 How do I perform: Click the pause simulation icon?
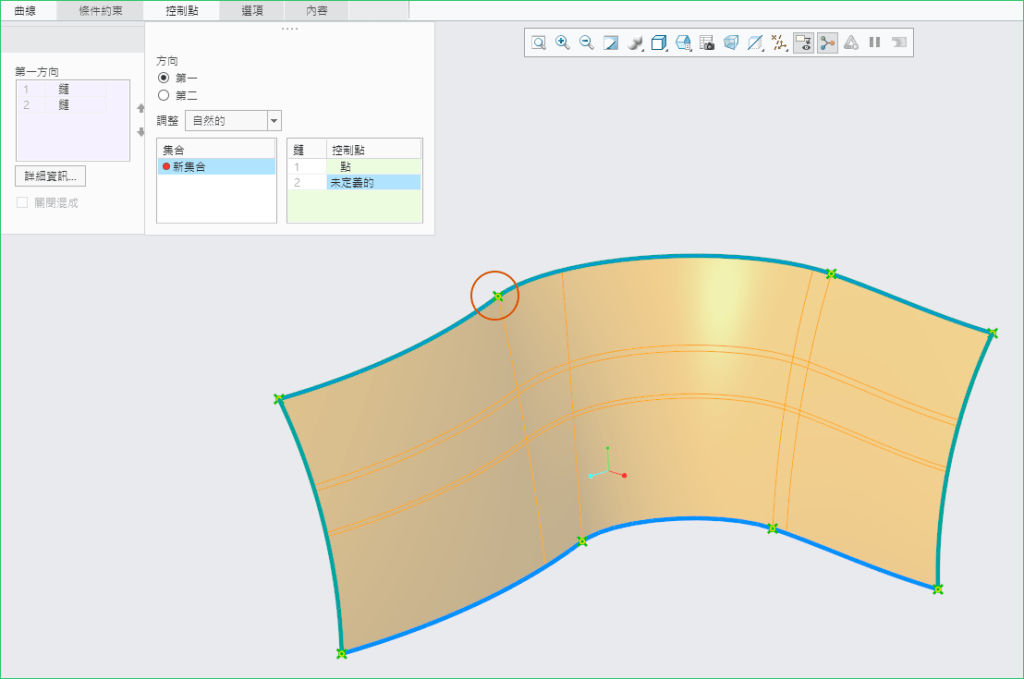[874, 43]
